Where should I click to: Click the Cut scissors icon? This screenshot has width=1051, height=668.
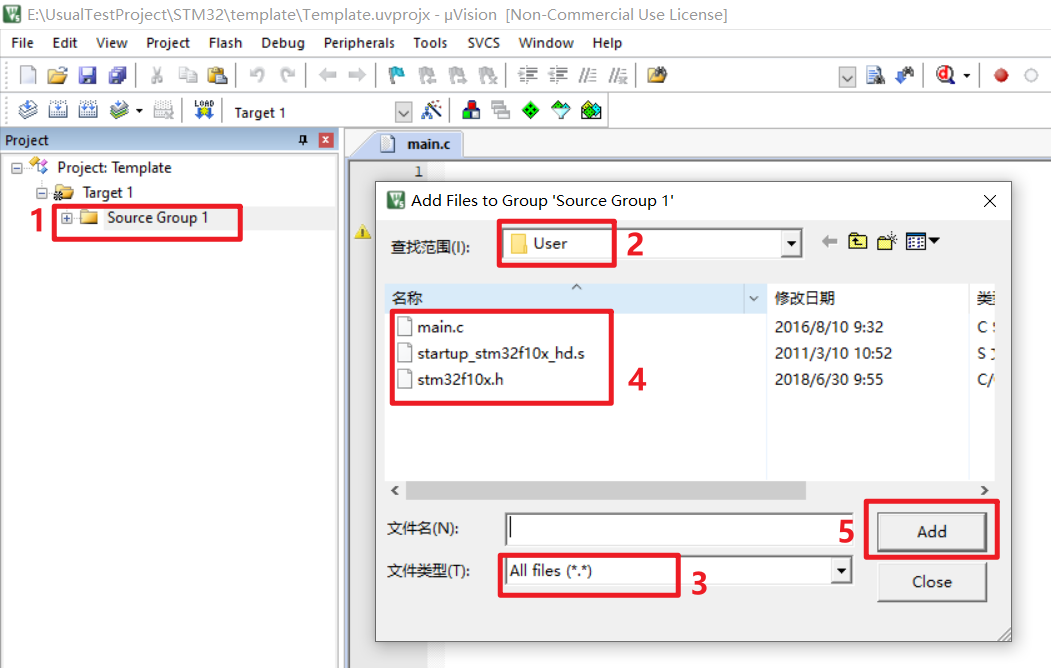click(157, 75)
